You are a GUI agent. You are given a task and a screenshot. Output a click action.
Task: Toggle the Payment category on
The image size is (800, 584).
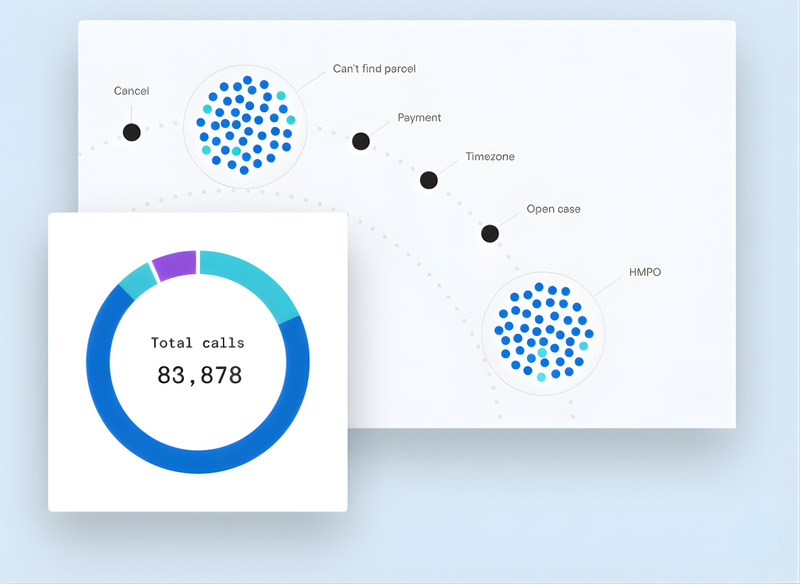tap(417, 117)
